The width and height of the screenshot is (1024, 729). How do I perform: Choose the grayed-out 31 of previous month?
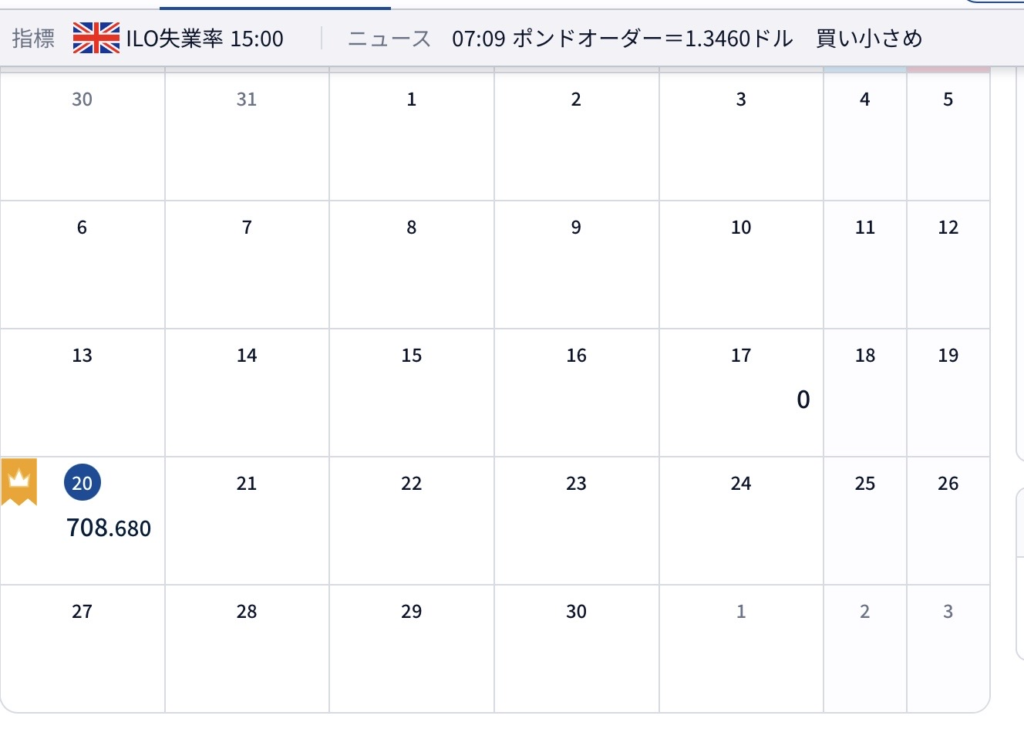[247, 135]
